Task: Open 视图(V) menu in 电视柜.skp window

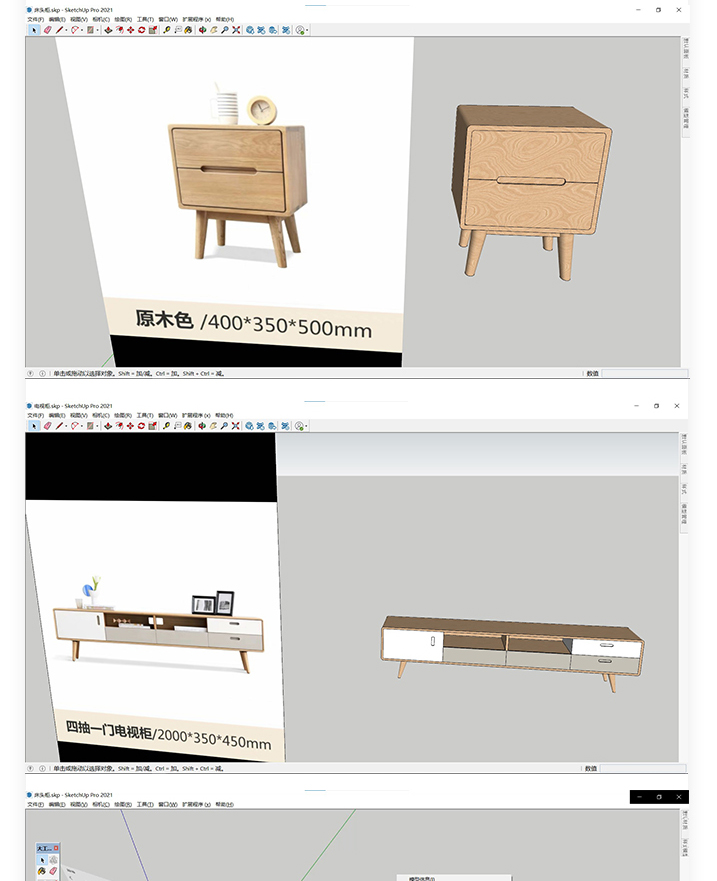Action: pos(79,415)
